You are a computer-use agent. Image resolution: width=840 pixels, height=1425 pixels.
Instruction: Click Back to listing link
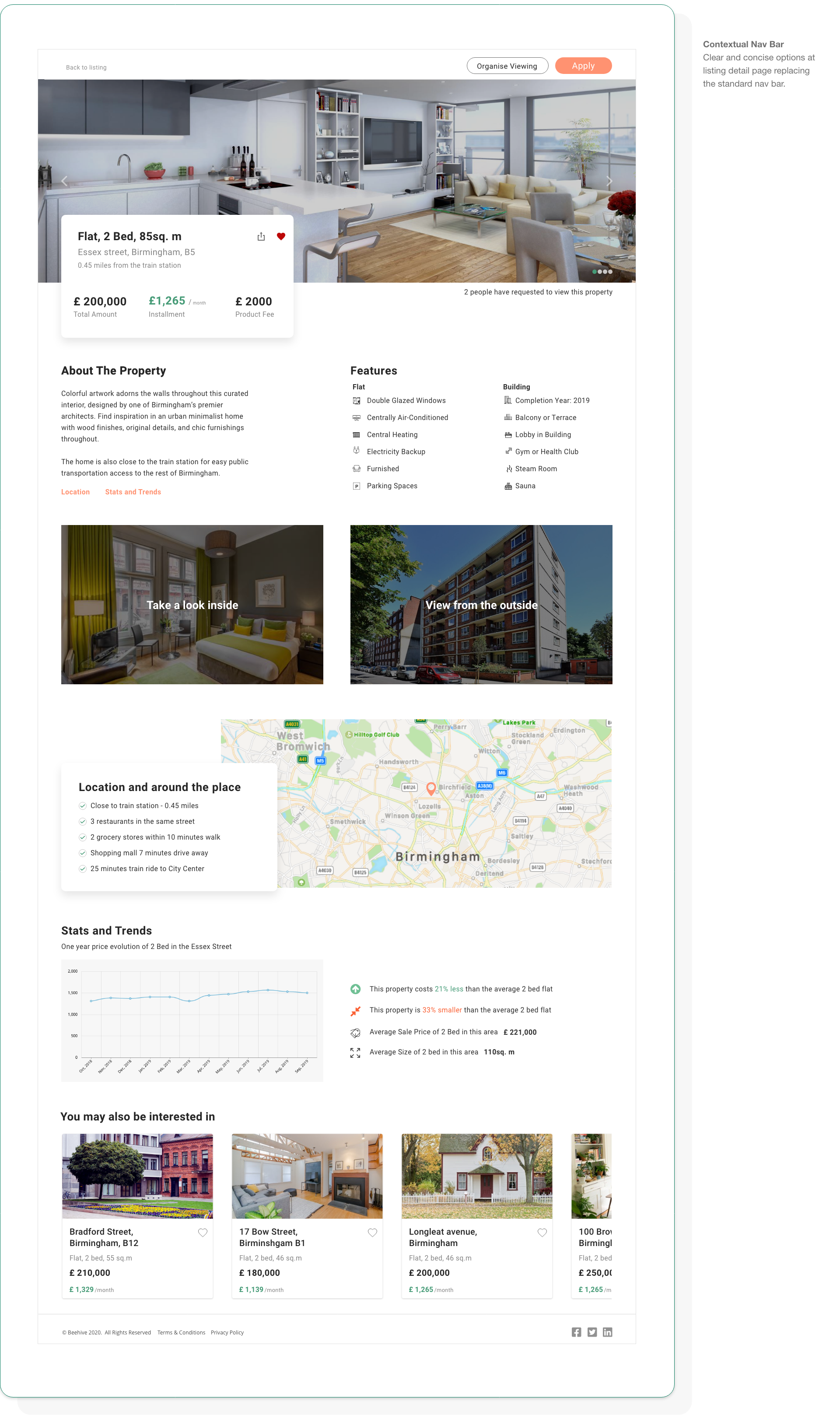pos(86,67)
